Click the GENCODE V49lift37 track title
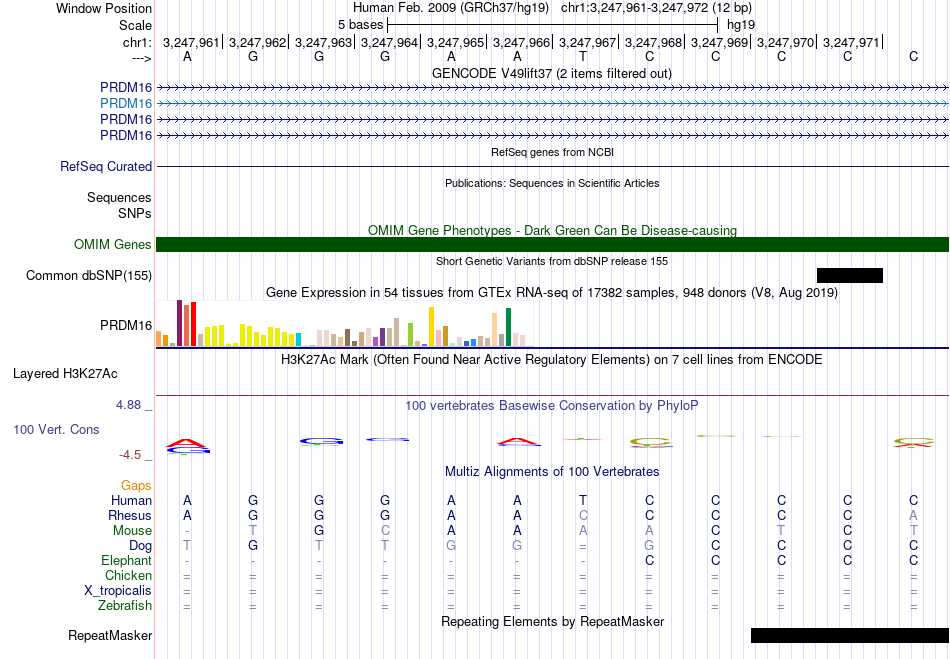Image resolution: width=950 pixels, height=659 pixels. coord(552,74)
